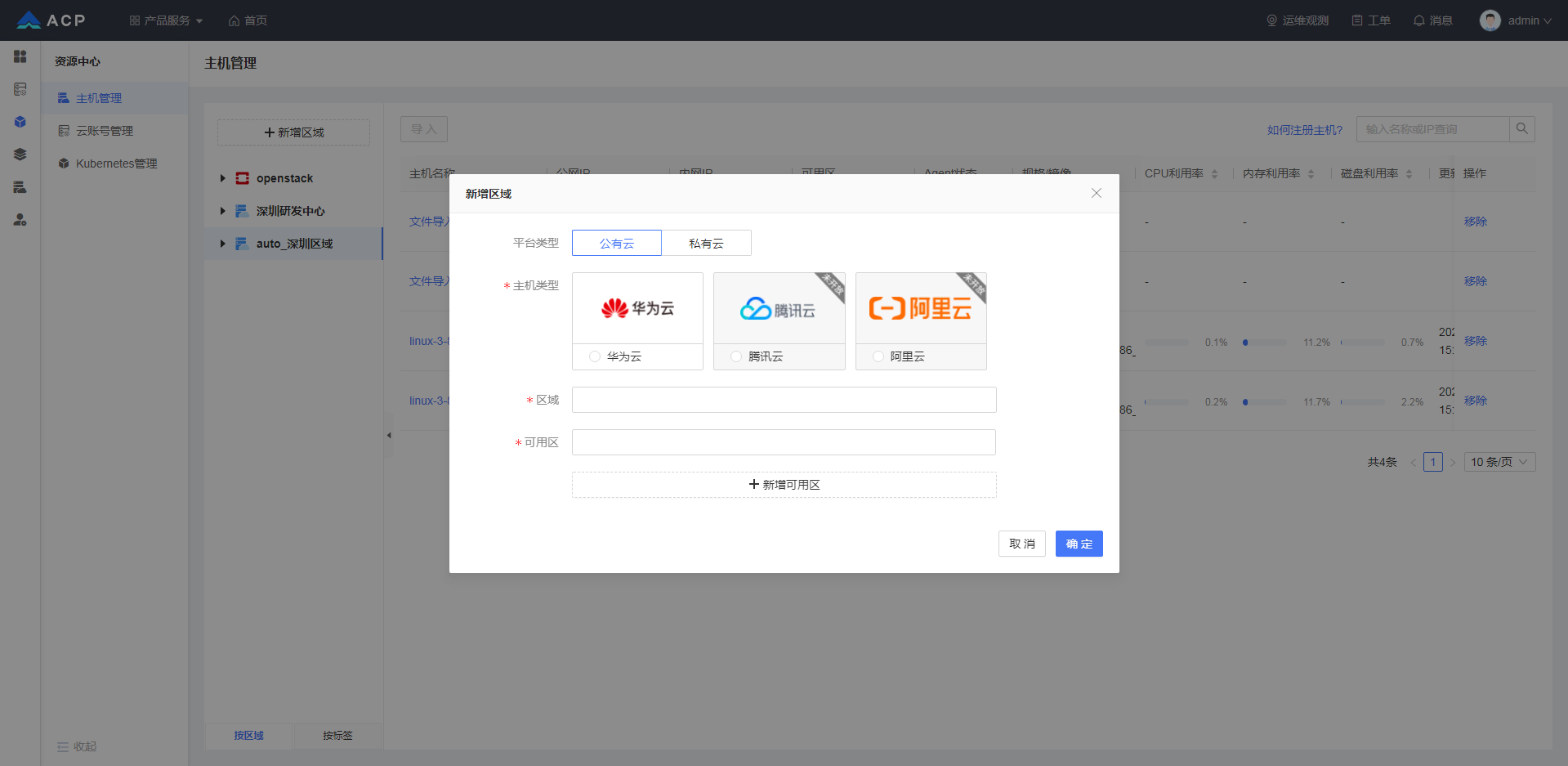
Task: Open Kubernetes管理 in the sidebar
Action: point(114,164)
